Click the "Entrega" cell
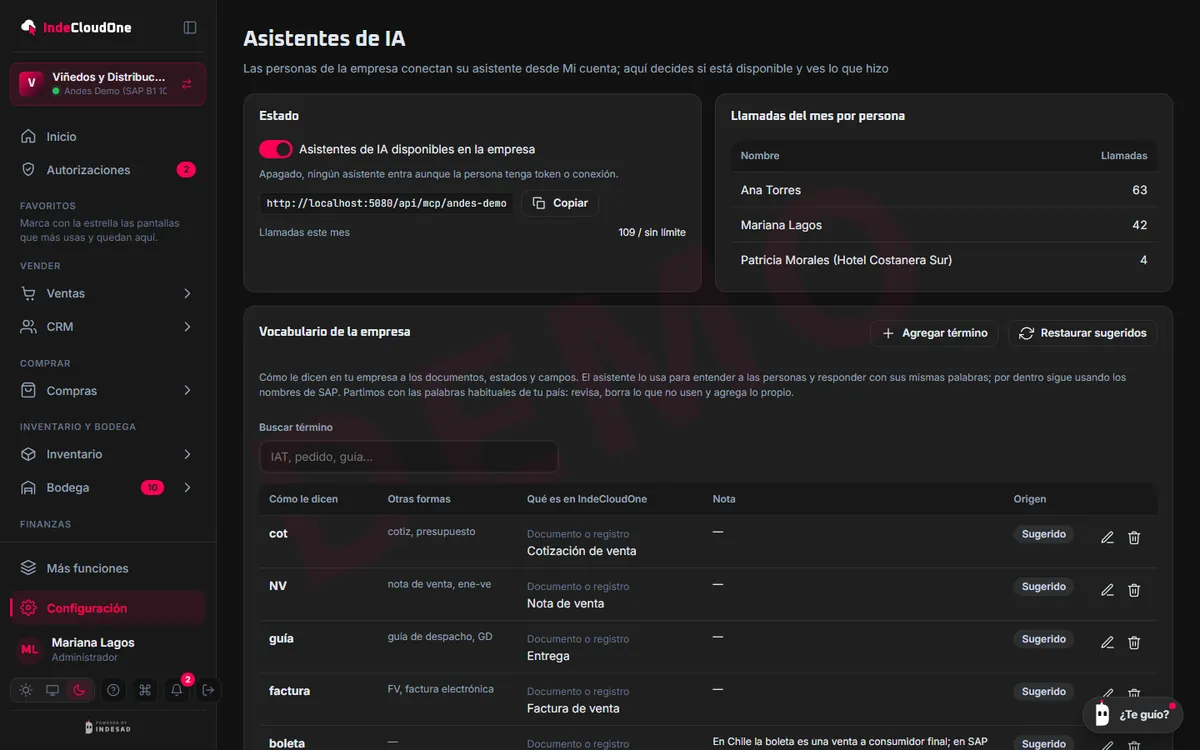 (548, 656)
